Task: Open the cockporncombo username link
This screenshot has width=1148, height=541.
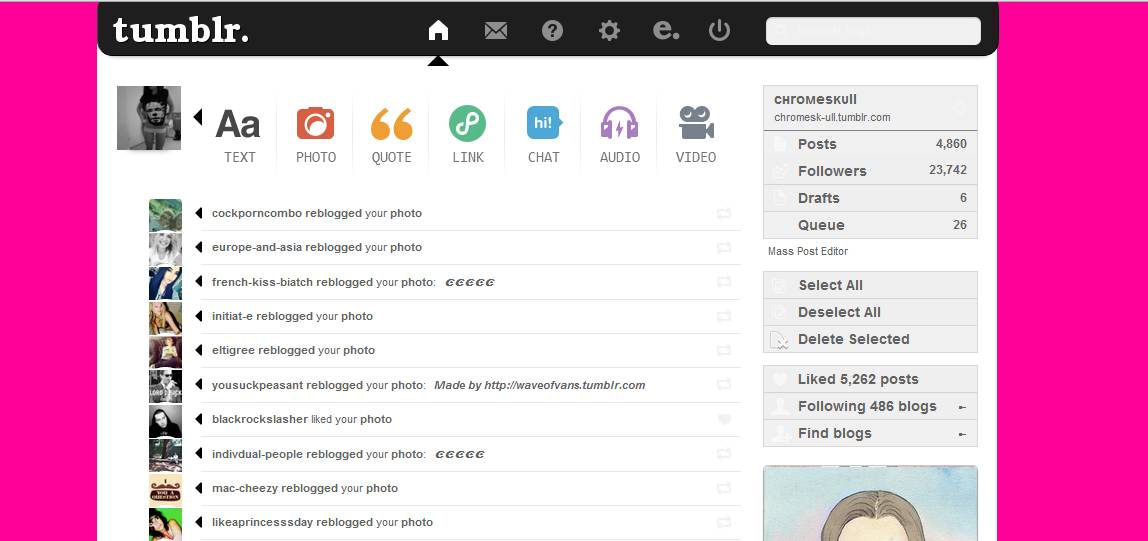Action: [x=257, y=213]
